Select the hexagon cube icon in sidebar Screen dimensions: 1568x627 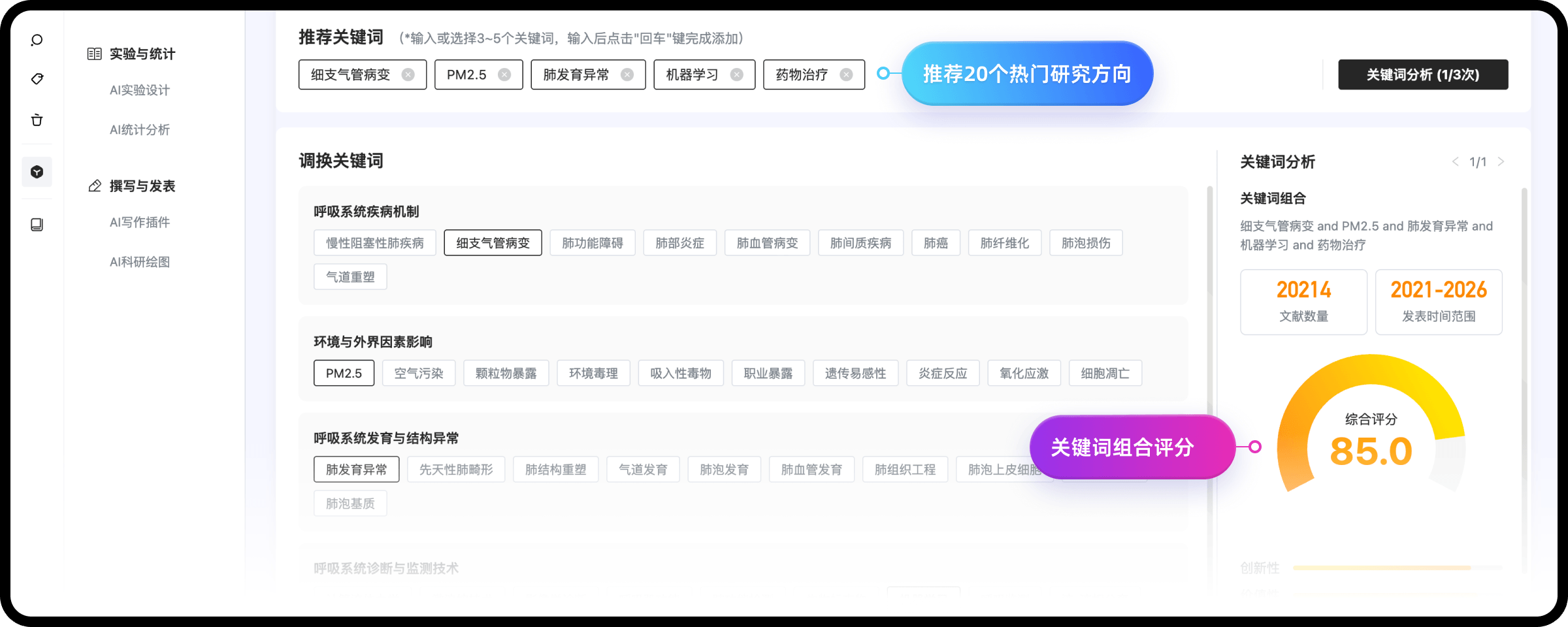coord(37,172)
